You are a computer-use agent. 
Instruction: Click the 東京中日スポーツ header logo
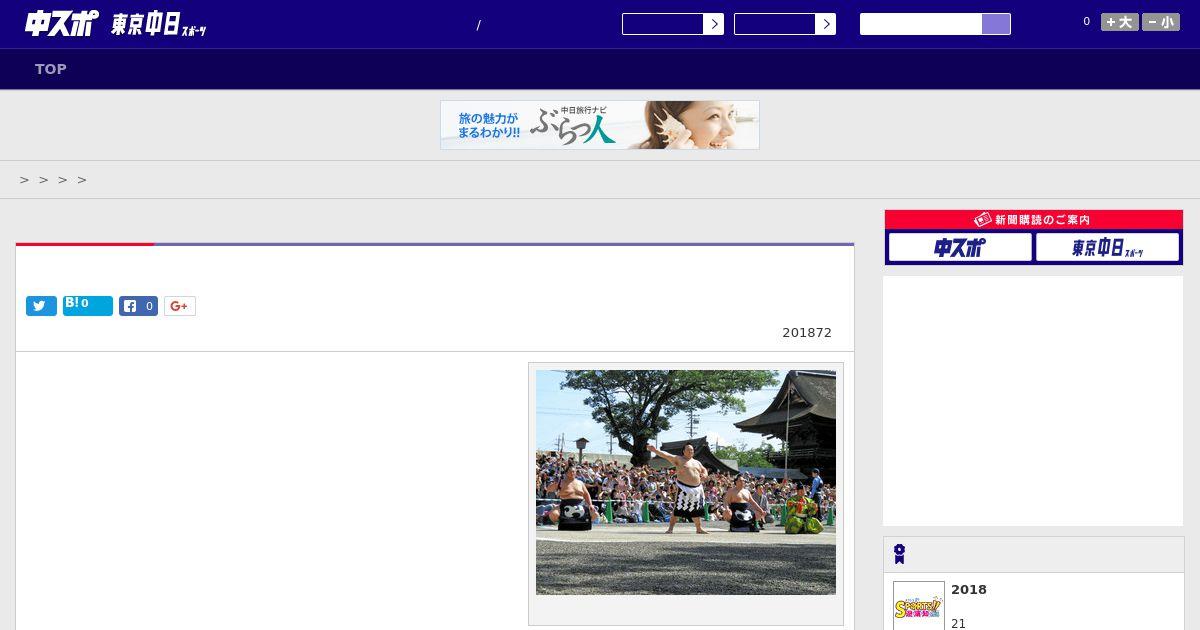[x=159, y=25]
